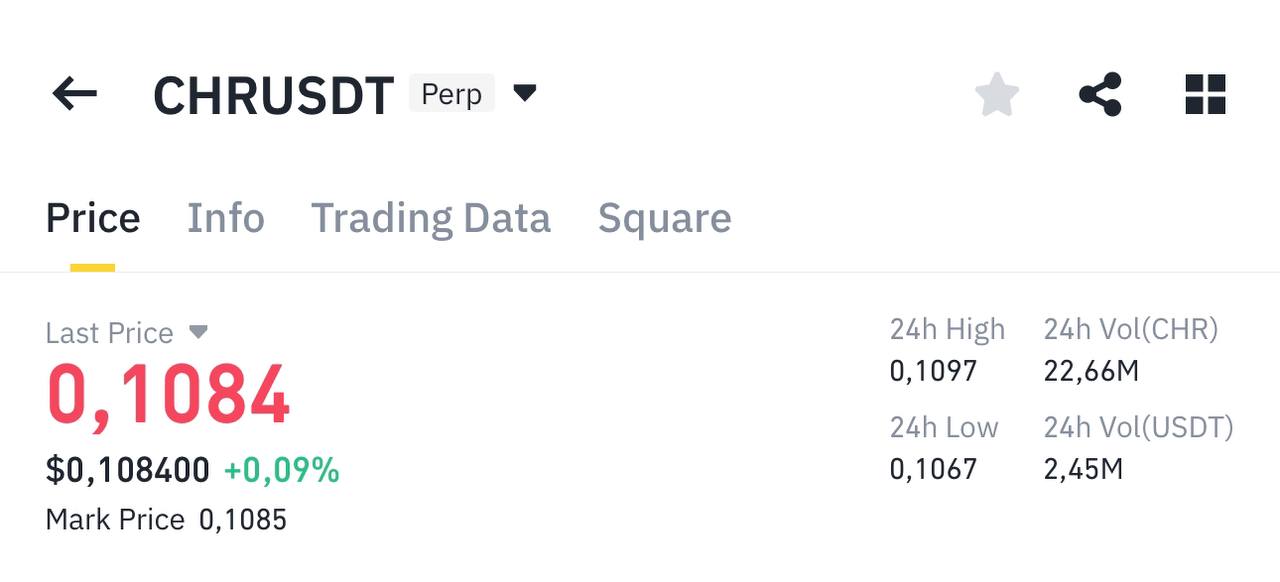
Task: Open the share icon
Action: 1100,95
